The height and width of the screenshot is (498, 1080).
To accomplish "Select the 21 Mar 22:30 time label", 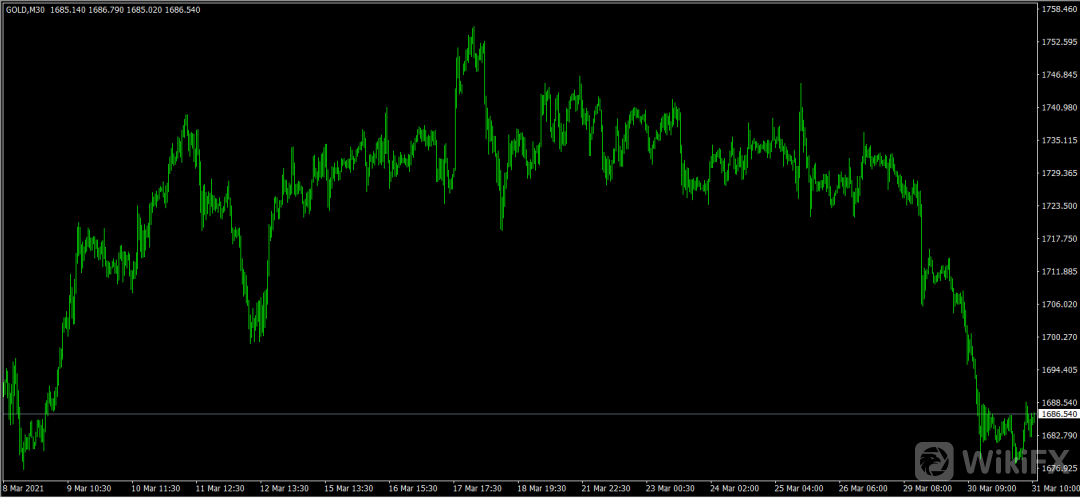I will pos(603,490).
